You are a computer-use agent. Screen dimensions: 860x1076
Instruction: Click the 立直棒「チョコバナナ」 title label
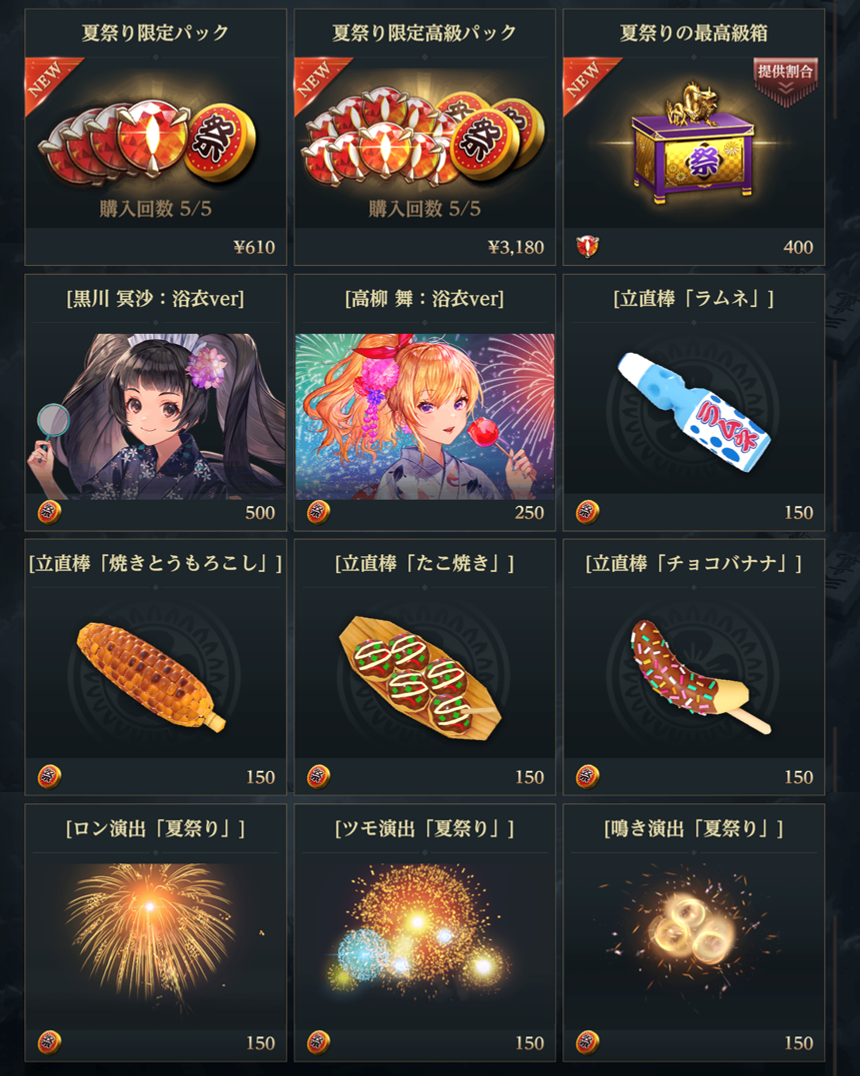(x=693, y=563)
